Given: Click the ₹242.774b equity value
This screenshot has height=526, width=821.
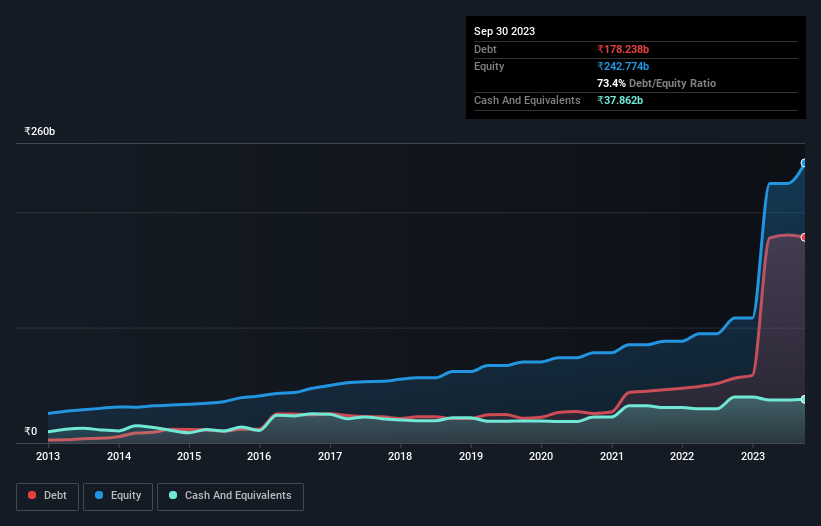Looking at the screenshot, I should click(623, 66).
